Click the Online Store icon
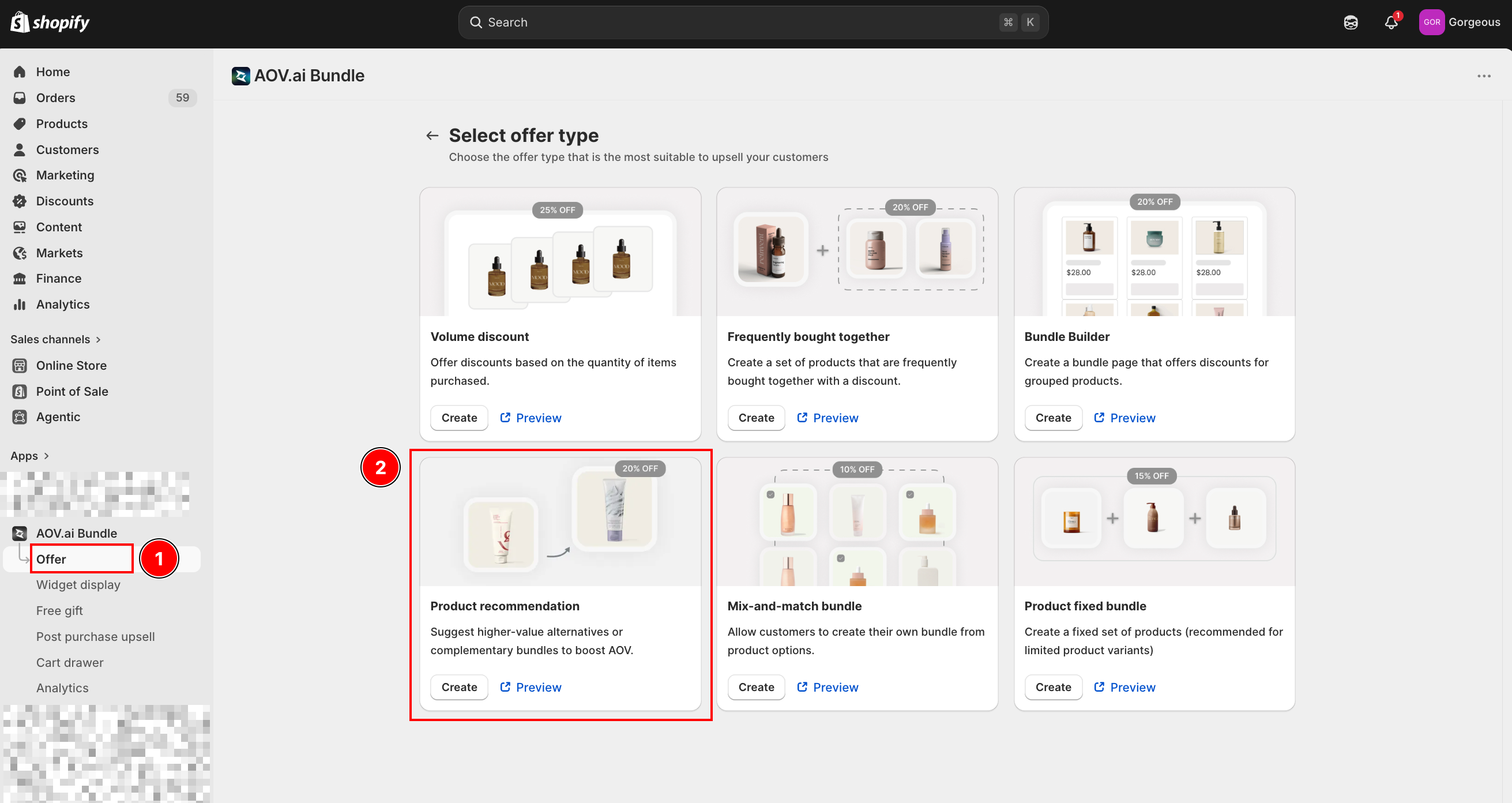Image resolution: width=1512 pixels, height=803 pixels. [x=20, y=365]
